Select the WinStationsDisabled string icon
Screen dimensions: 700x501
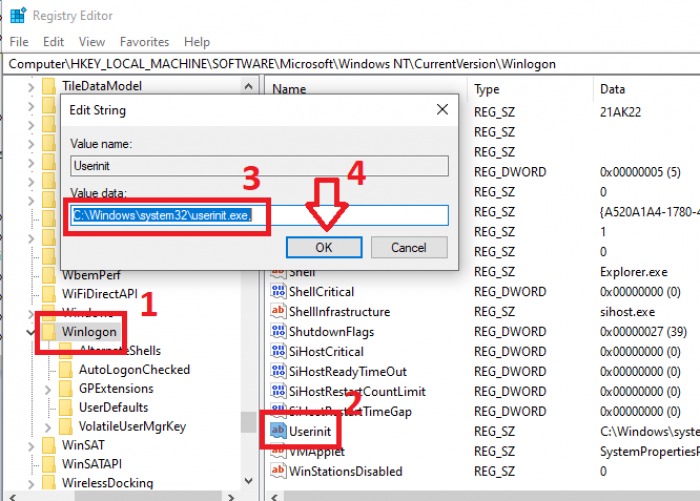click(278, 471)
